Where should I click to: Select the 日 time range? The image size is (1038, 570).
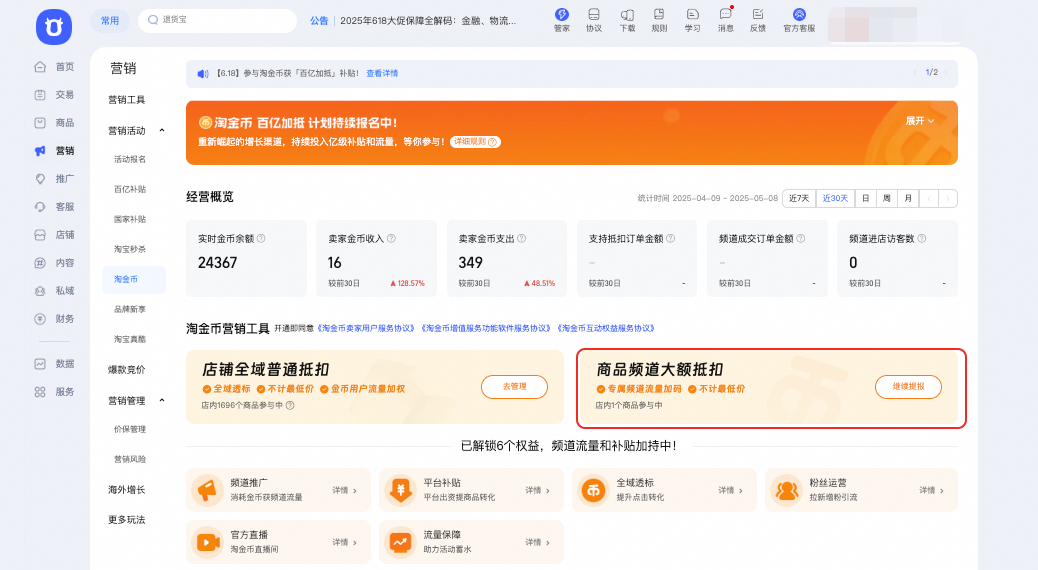tap(865, 199)
